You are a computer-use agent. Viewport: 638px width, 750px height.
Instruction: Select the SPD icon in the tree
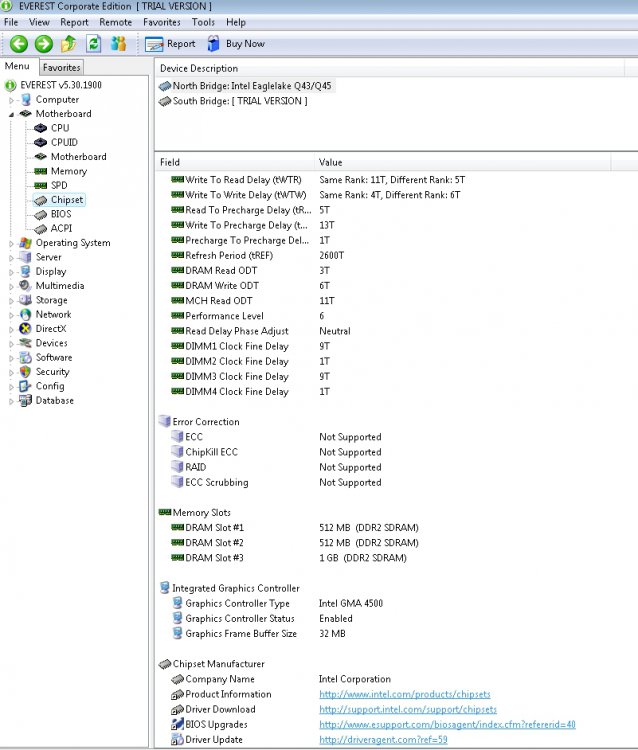[x=41, y=186]
